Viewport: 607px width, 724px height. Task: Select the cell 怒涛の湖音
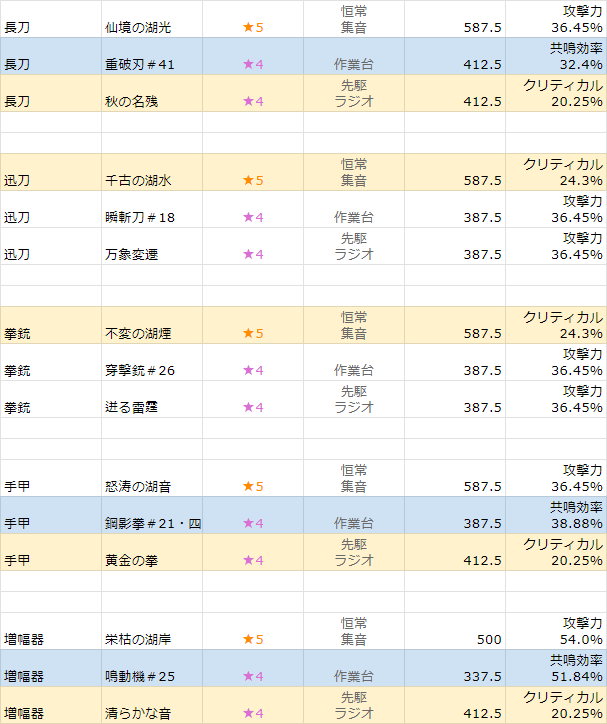[152, 478]
